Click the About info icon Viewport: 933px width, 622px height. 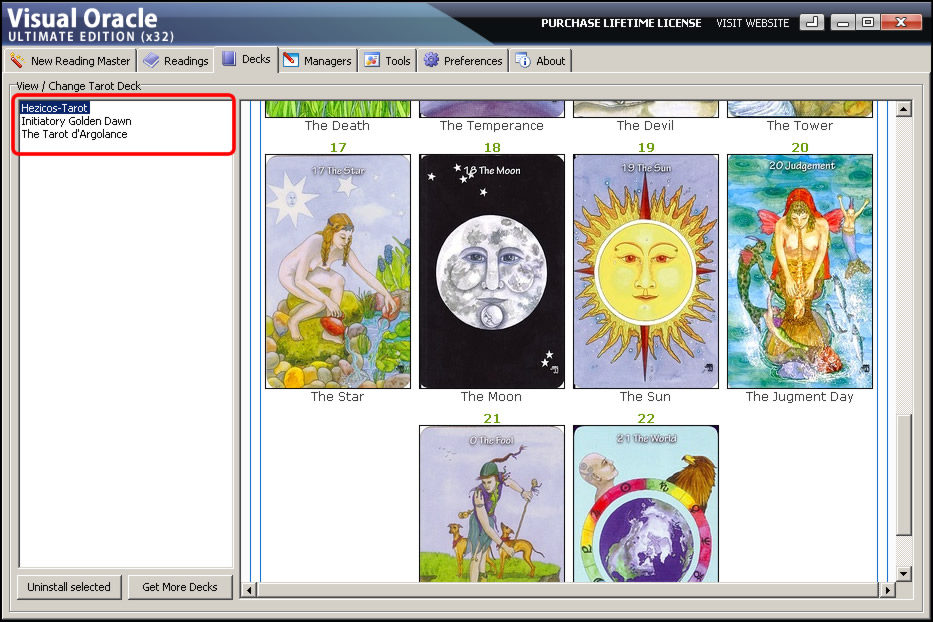522,60
